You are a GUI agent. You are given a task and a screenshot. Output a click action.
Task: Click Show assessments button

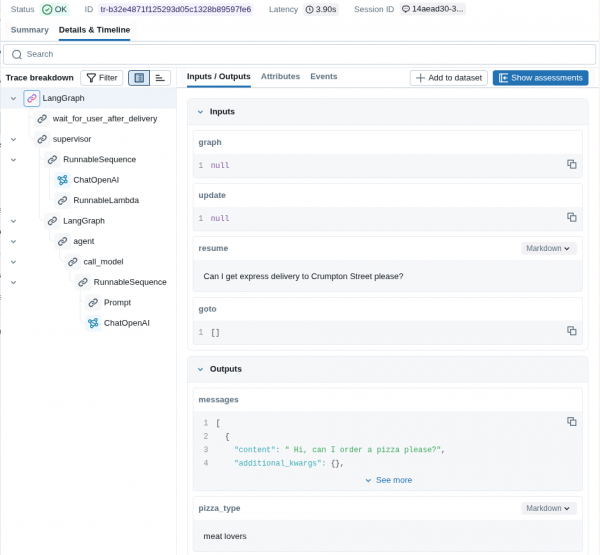click(x=541, y=78)
